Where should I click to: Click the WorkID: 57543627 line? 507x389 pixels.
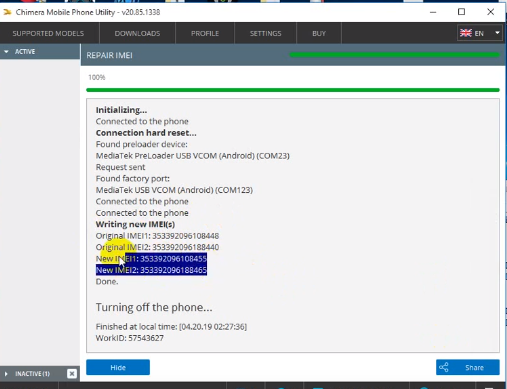click(x=130, y=338)
